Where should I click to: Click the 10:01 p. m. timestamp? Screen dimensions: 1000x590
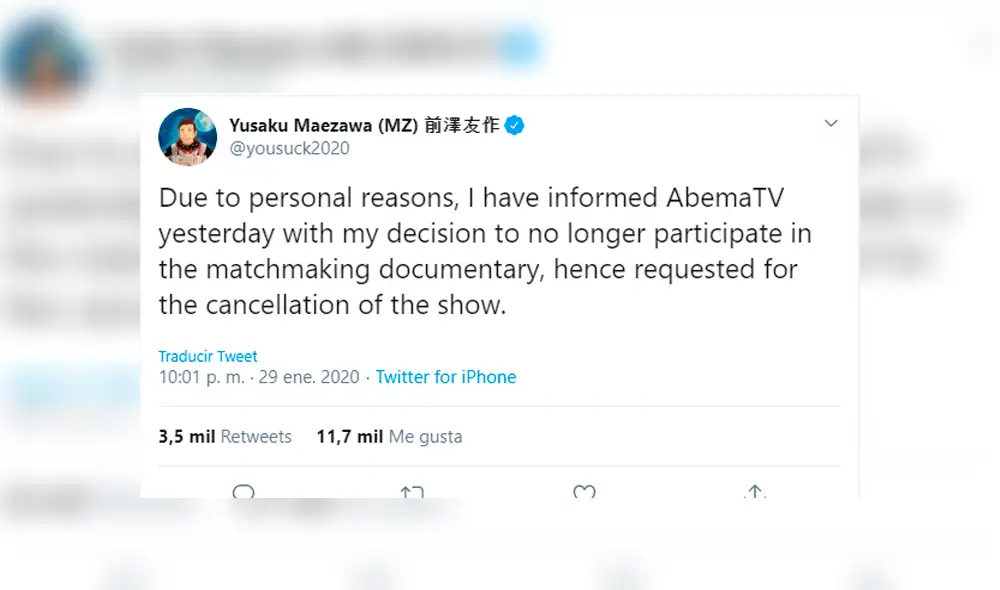point(199,377)
